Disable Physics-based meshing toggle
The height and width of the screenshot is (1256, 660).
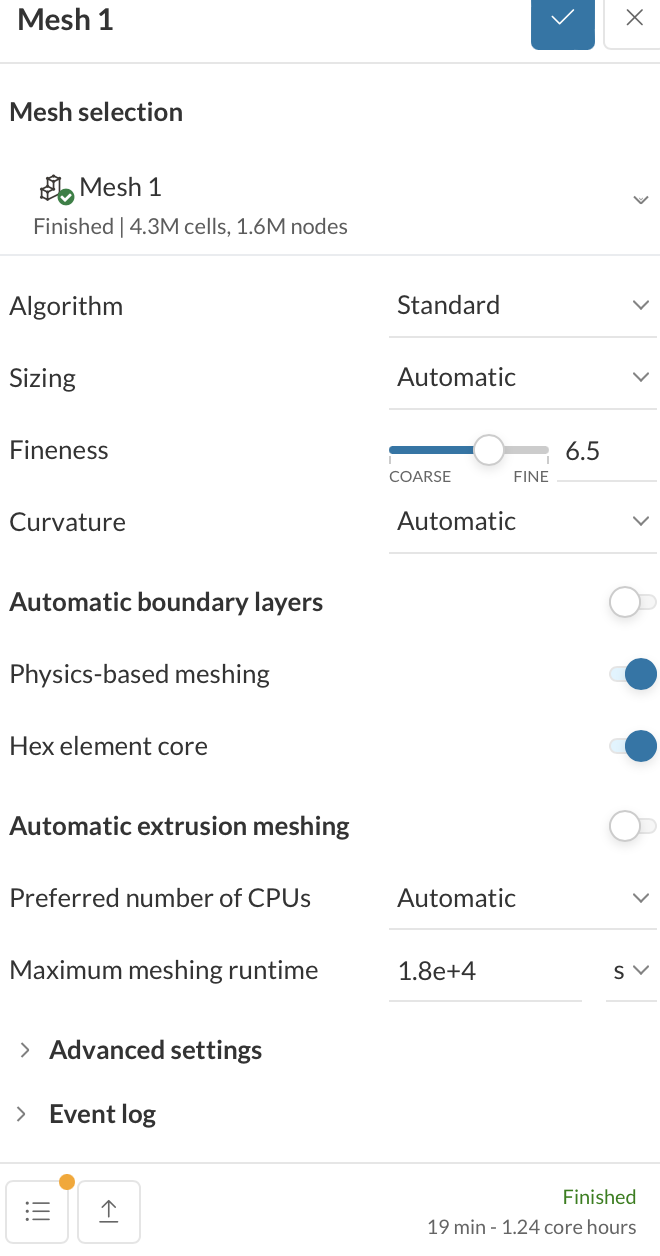632,674
